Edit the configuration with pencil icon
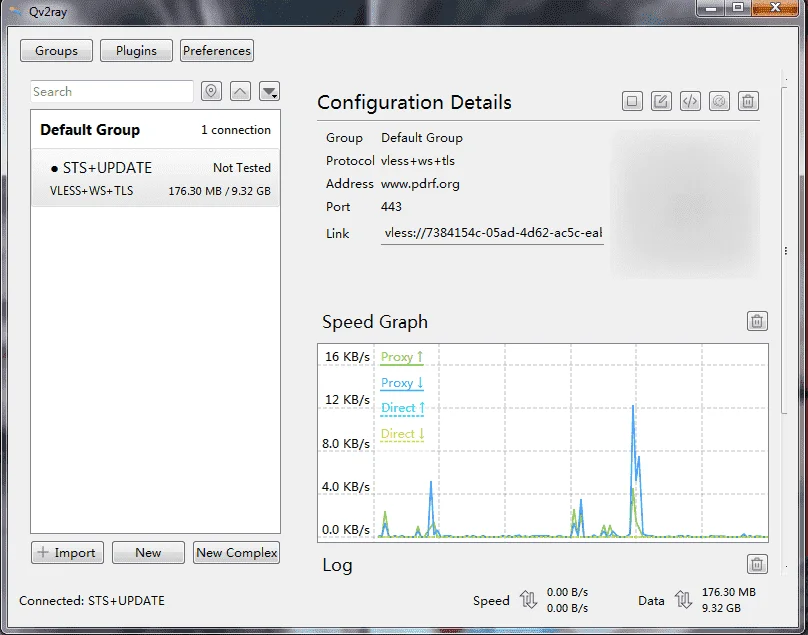Screen dimensions: 808x635 click(x=661, y=101)
